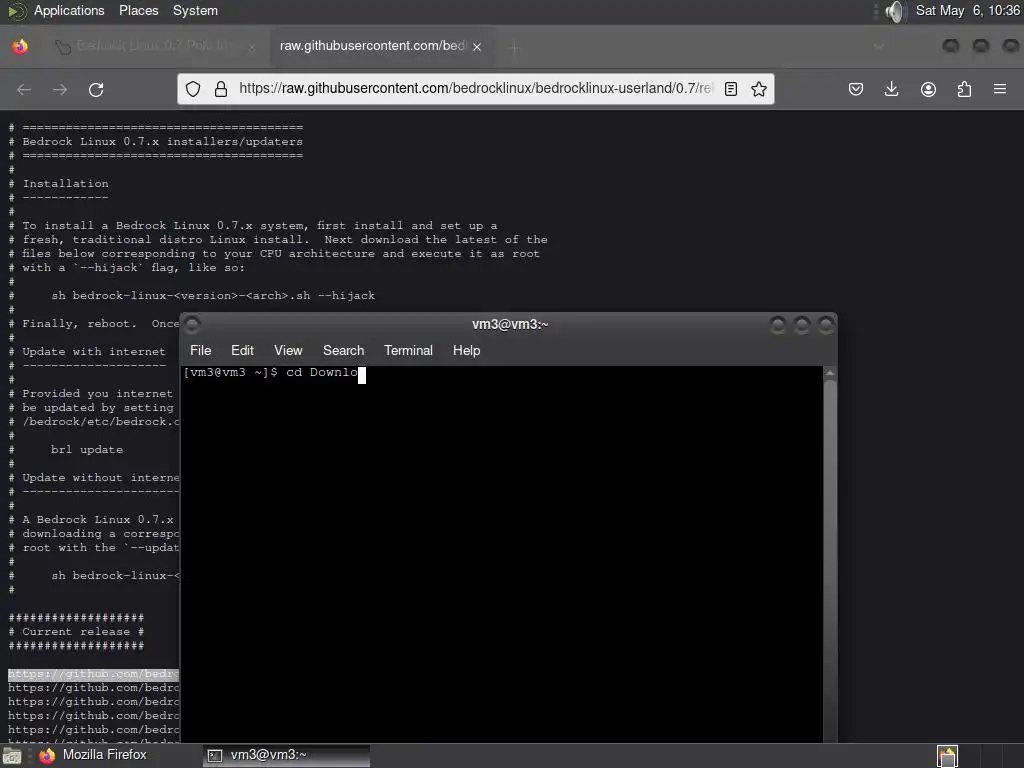This screenshot has height=768, width=1024.
Task: Open a new Firefox tab
Action: [515, 47]
